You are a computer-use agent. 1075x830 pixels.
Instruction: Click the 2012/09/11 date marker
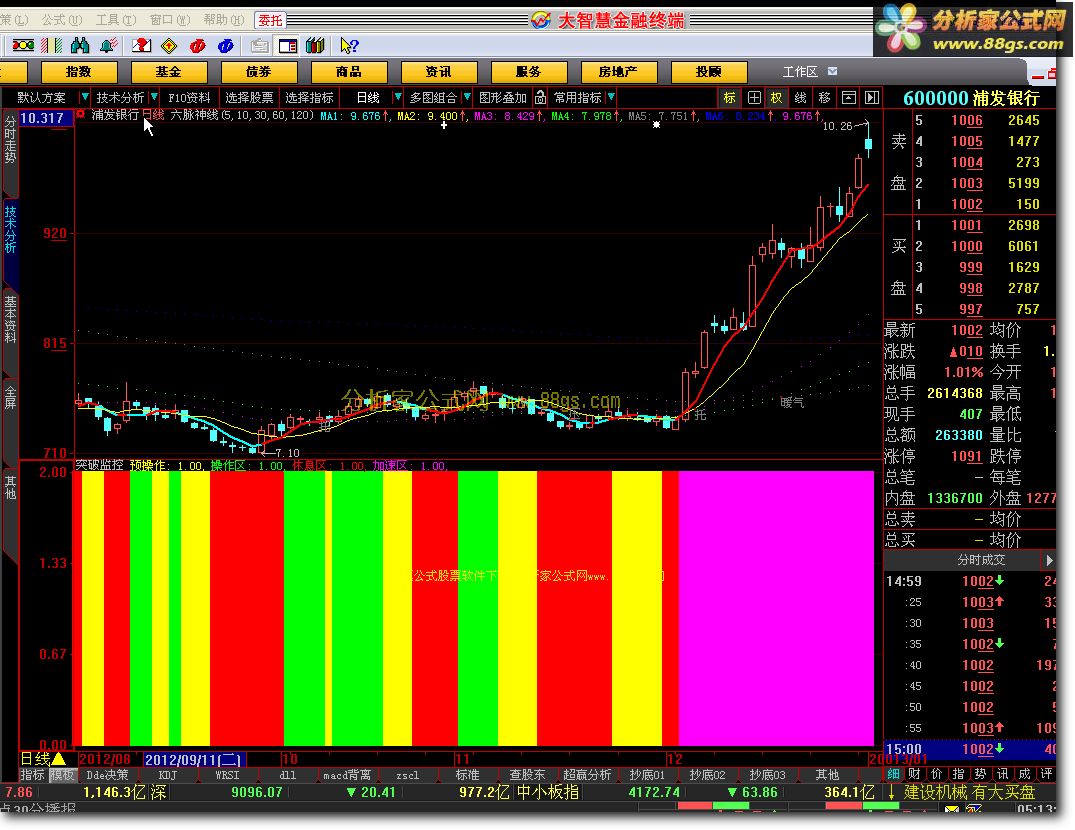tap(194, 759)
